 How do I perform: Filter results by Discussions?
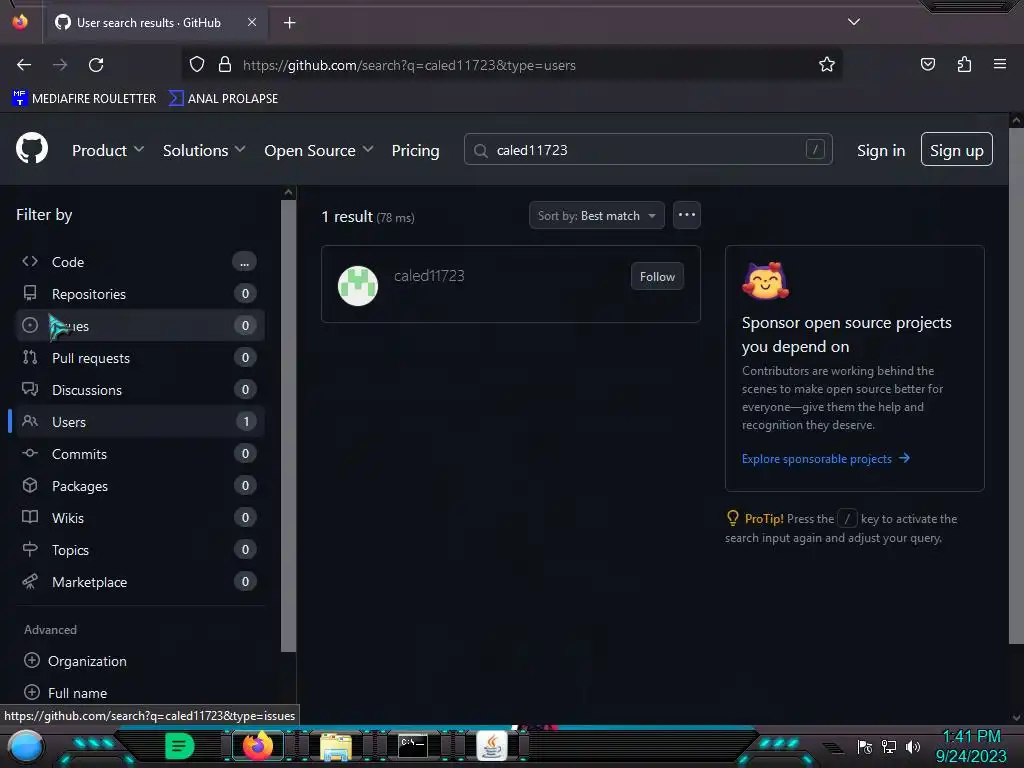(139, 390)
